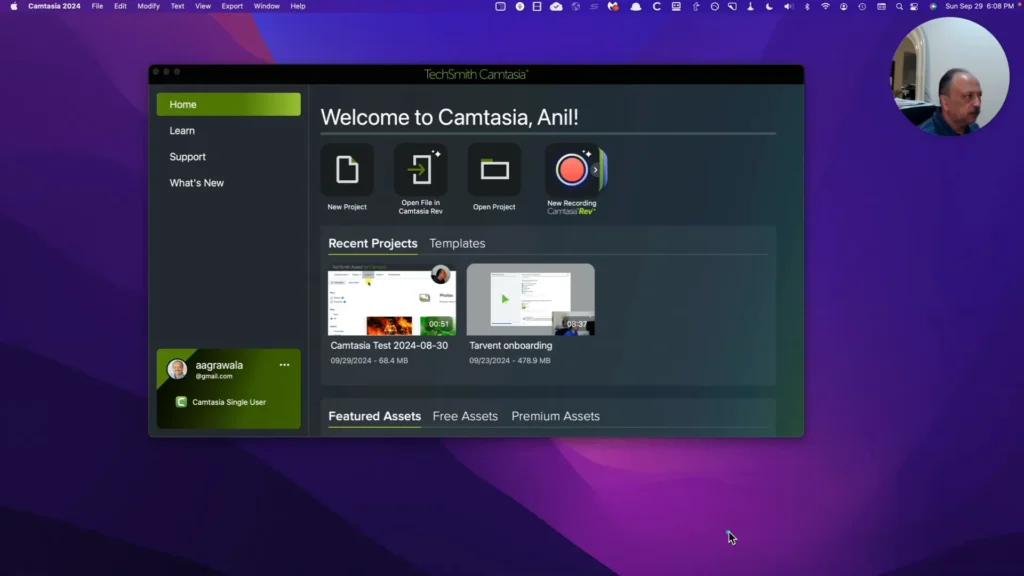Open the Edit menu

coord(120,6)
